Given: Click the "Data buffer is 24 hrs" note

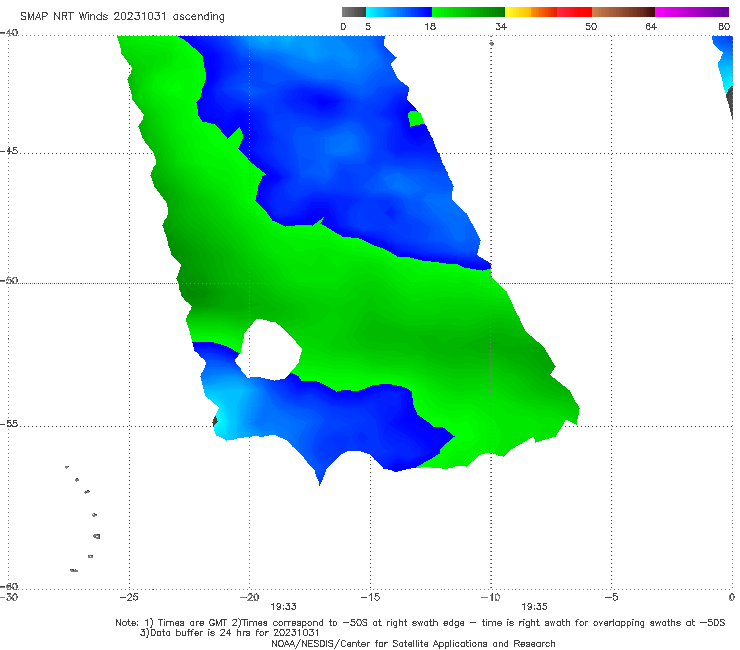Looking at the screenshot, I should 229,633.
